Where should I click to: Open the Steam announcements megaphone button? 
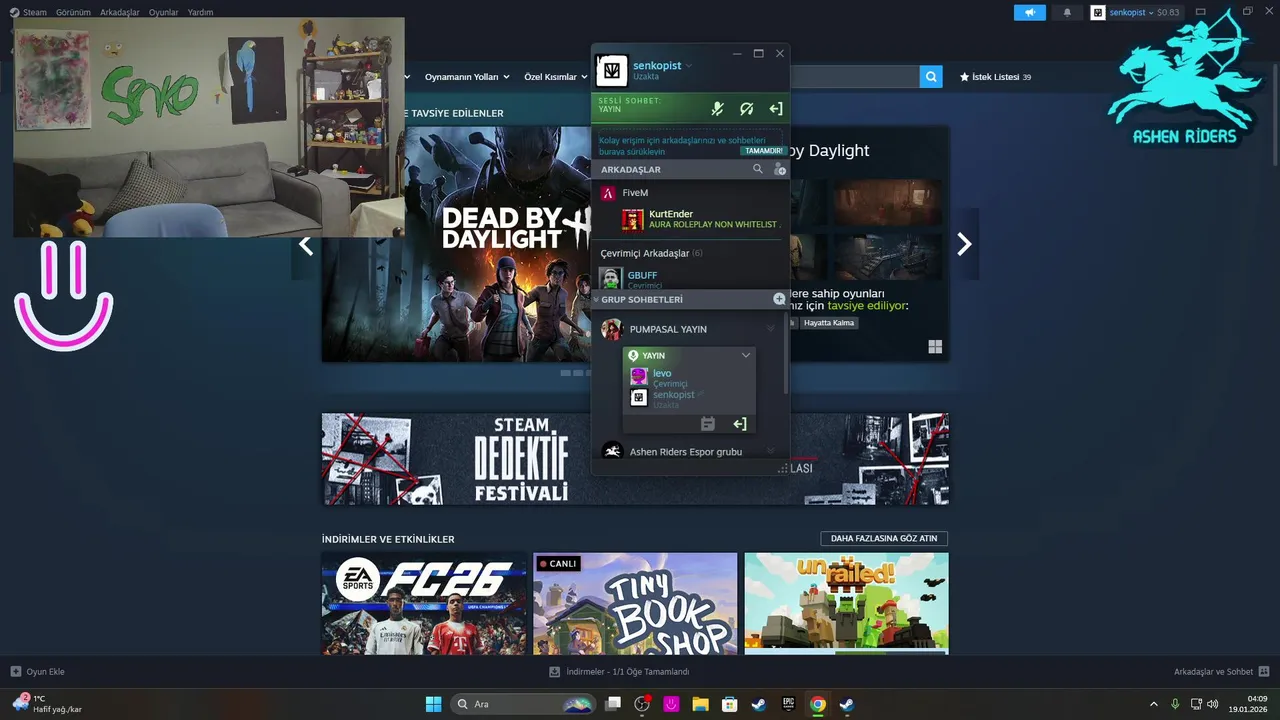1029,12
